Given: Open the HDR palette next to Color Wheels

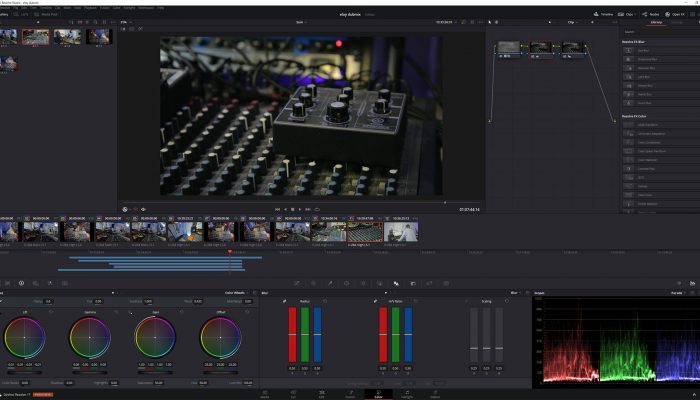Looking at the screenshot, I should (x=35, y=283).
